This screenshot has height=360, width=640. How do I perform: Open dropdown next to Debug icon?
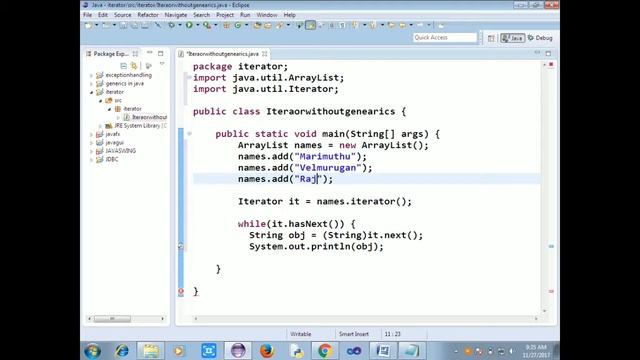coord(180,25)
